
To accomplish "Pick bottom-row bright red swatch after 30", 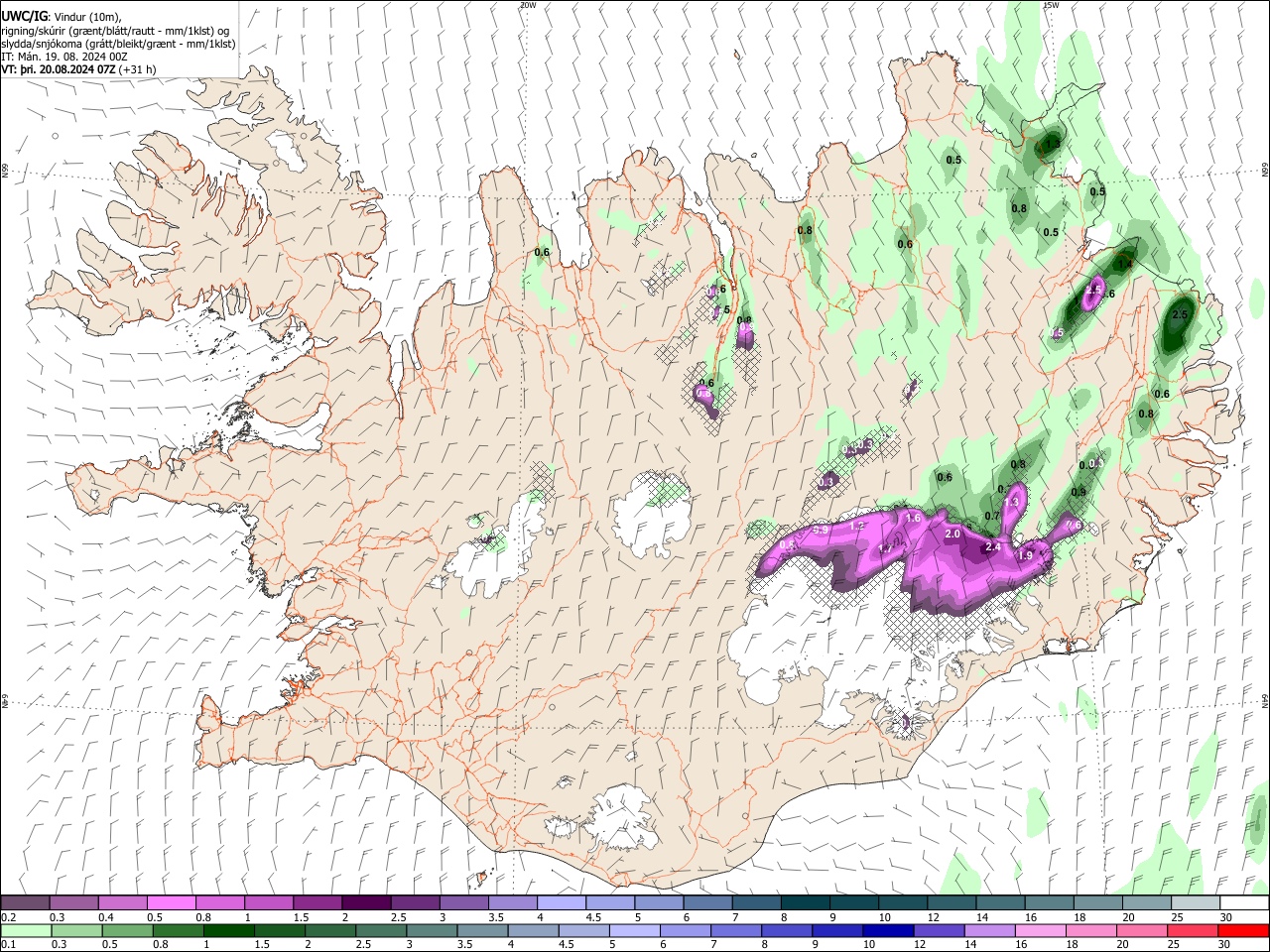I will coord(1243,930).
